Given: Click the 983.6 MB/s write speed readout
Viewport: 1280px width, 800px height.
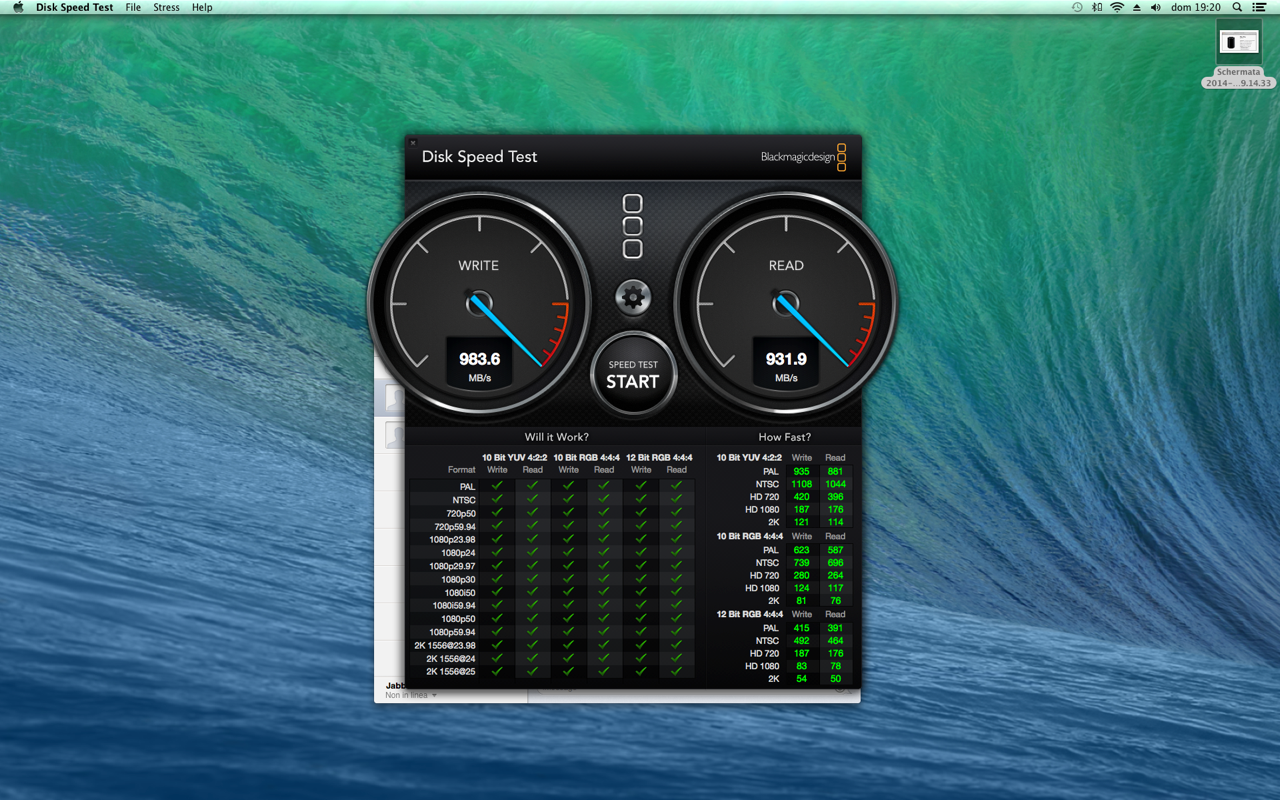Looking at the screenshot, I should coord(479,364).
